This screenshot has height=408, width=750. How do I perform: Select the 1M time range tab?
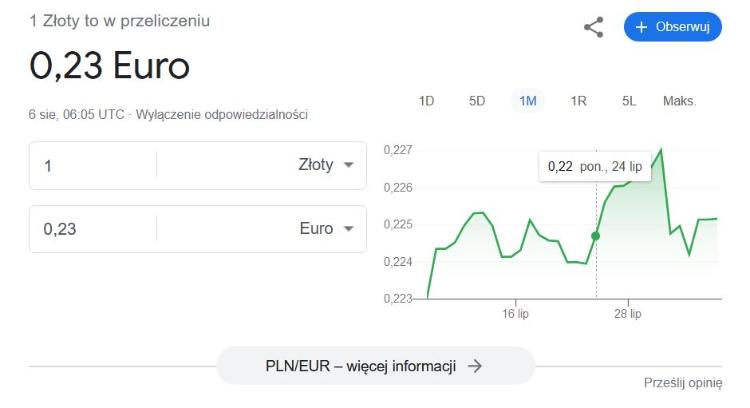click(528, 101)
